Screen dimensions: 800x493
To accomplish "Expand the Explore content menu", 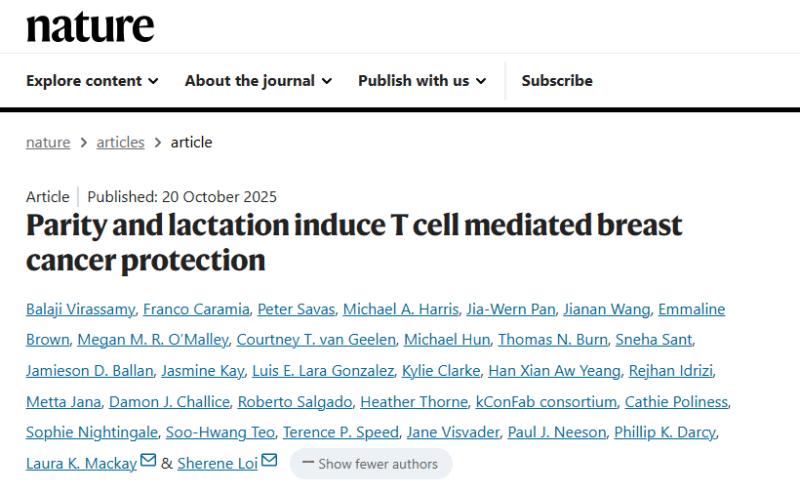I will point(92,81).
